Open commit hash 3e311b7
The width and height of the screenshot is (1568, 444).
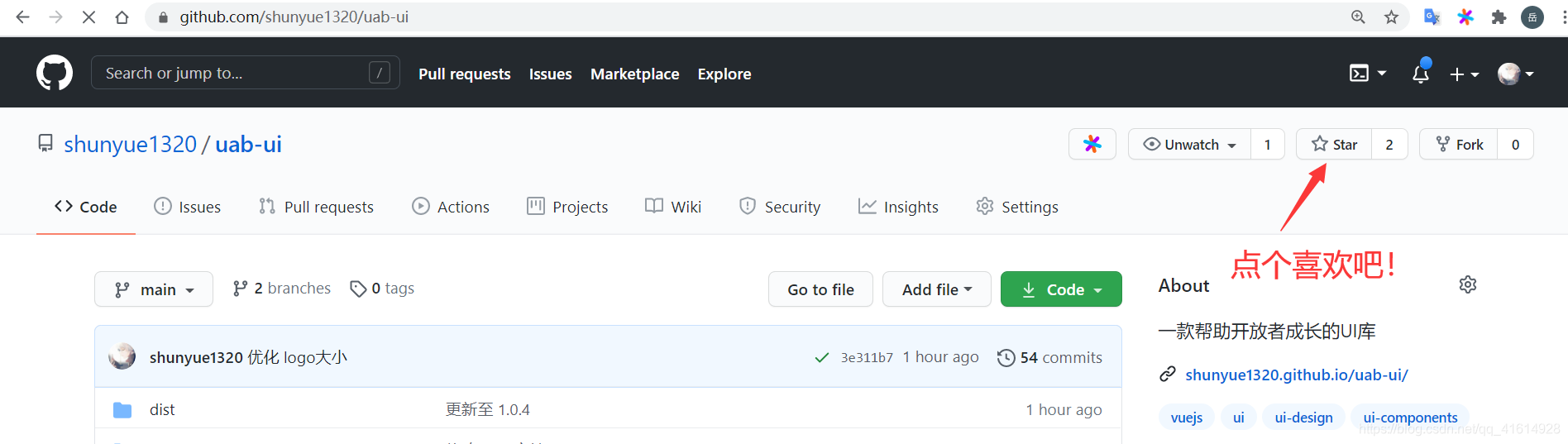pos(867,357)
